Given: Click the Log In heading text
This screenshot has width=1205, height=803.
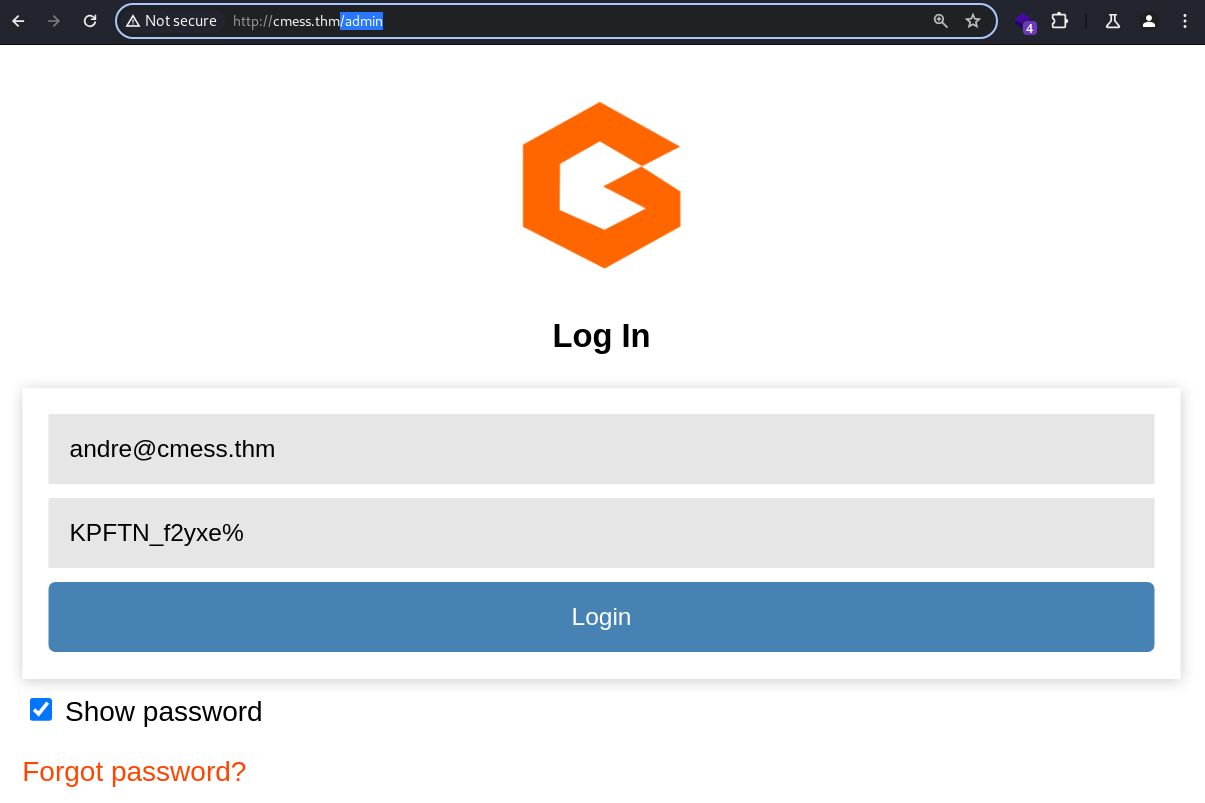Looking at the screenshot, I should [x=601, y=336].
